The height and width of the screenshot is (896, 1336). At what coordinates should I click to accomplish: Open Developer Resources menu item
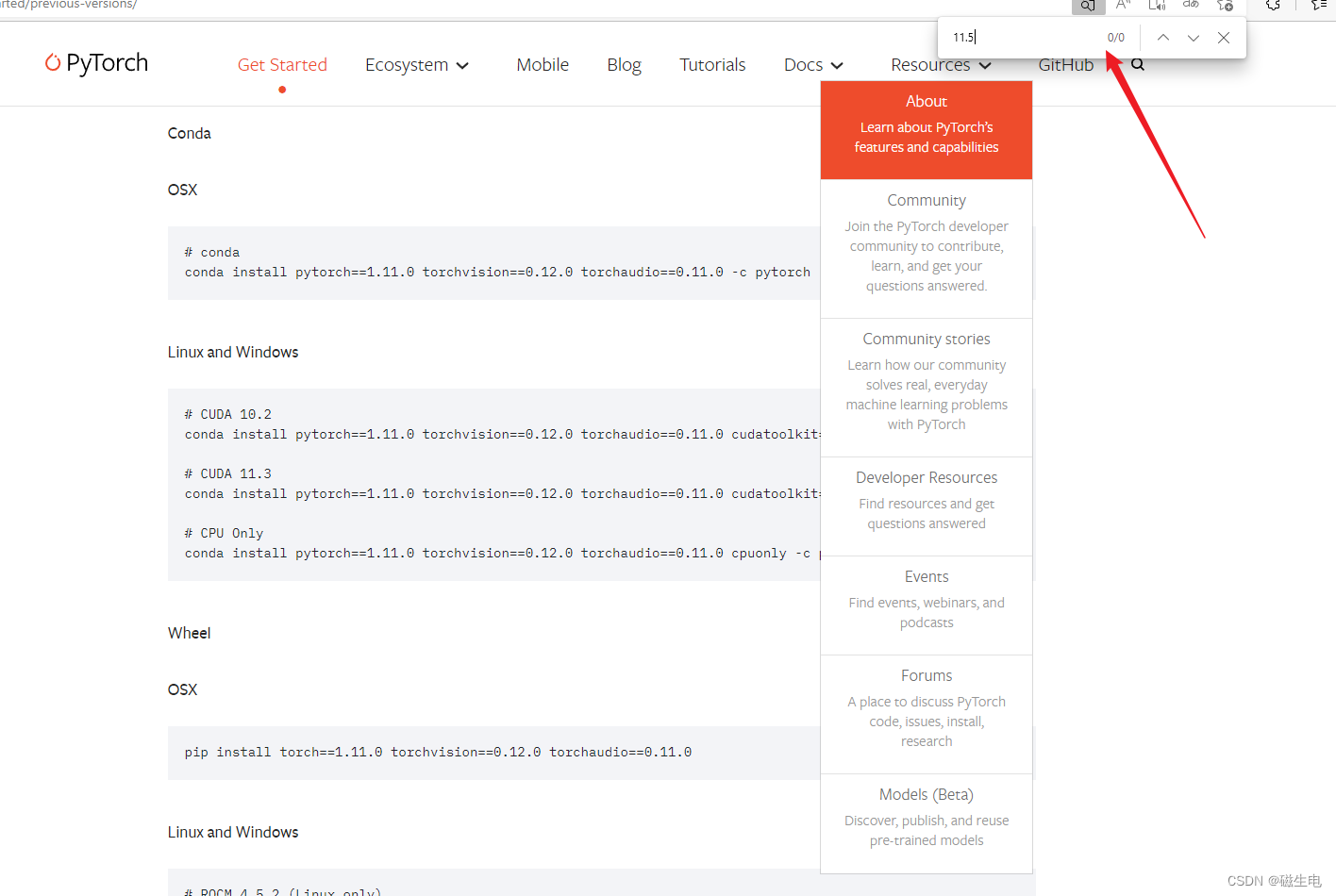coord(927,506)
